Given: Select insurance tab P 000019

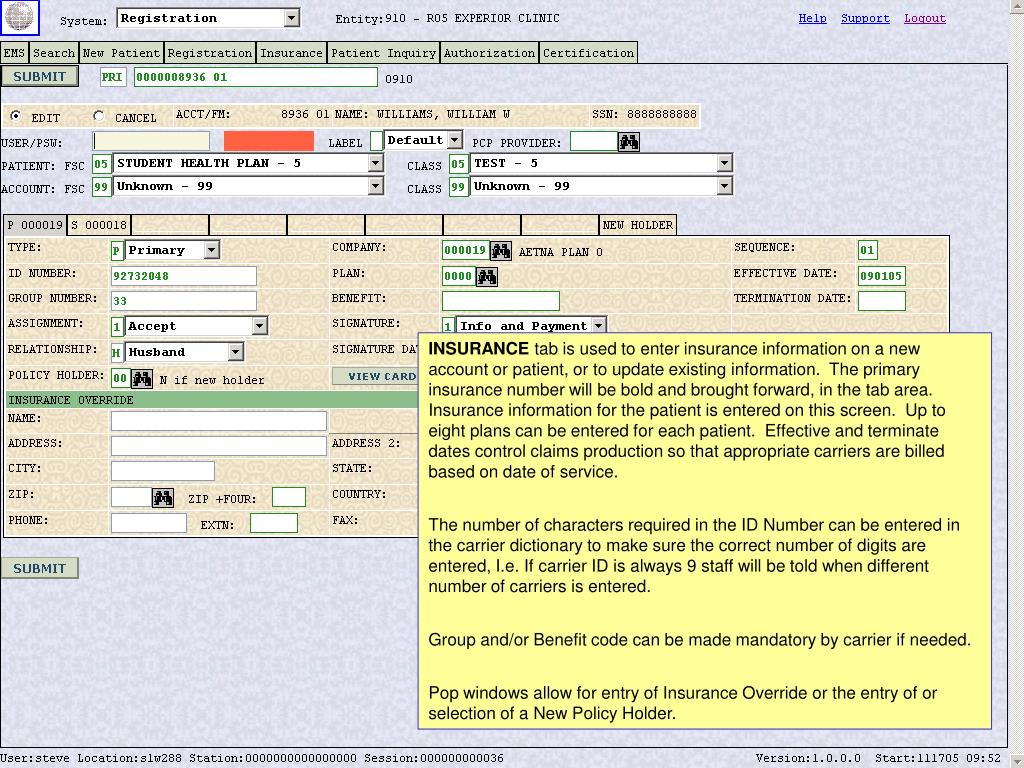Looking at the screenshot, I should (35, 225).
